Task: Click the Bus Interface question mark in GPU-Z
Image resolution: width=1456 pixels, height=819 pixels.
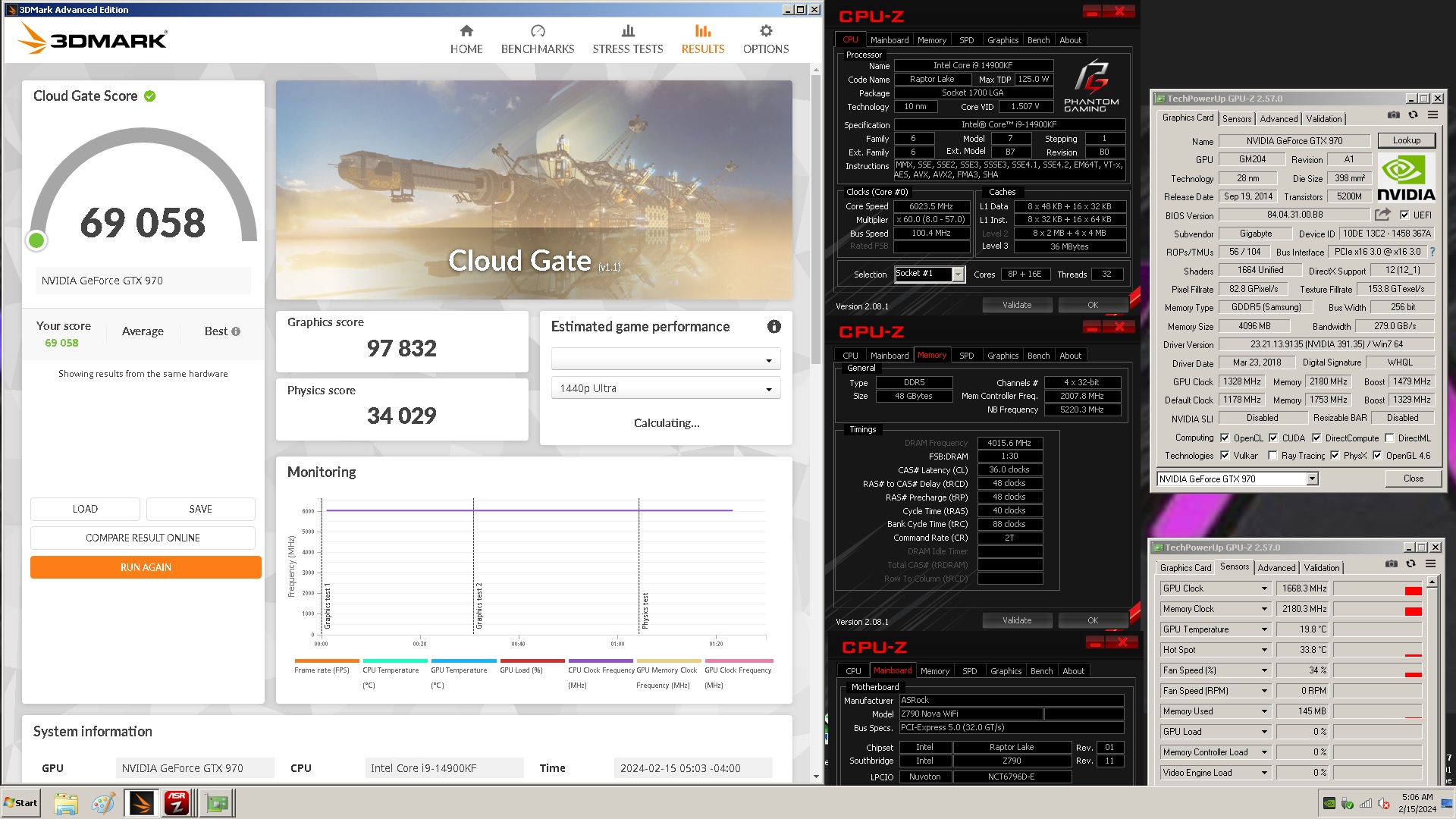Action: point(1432,252)
